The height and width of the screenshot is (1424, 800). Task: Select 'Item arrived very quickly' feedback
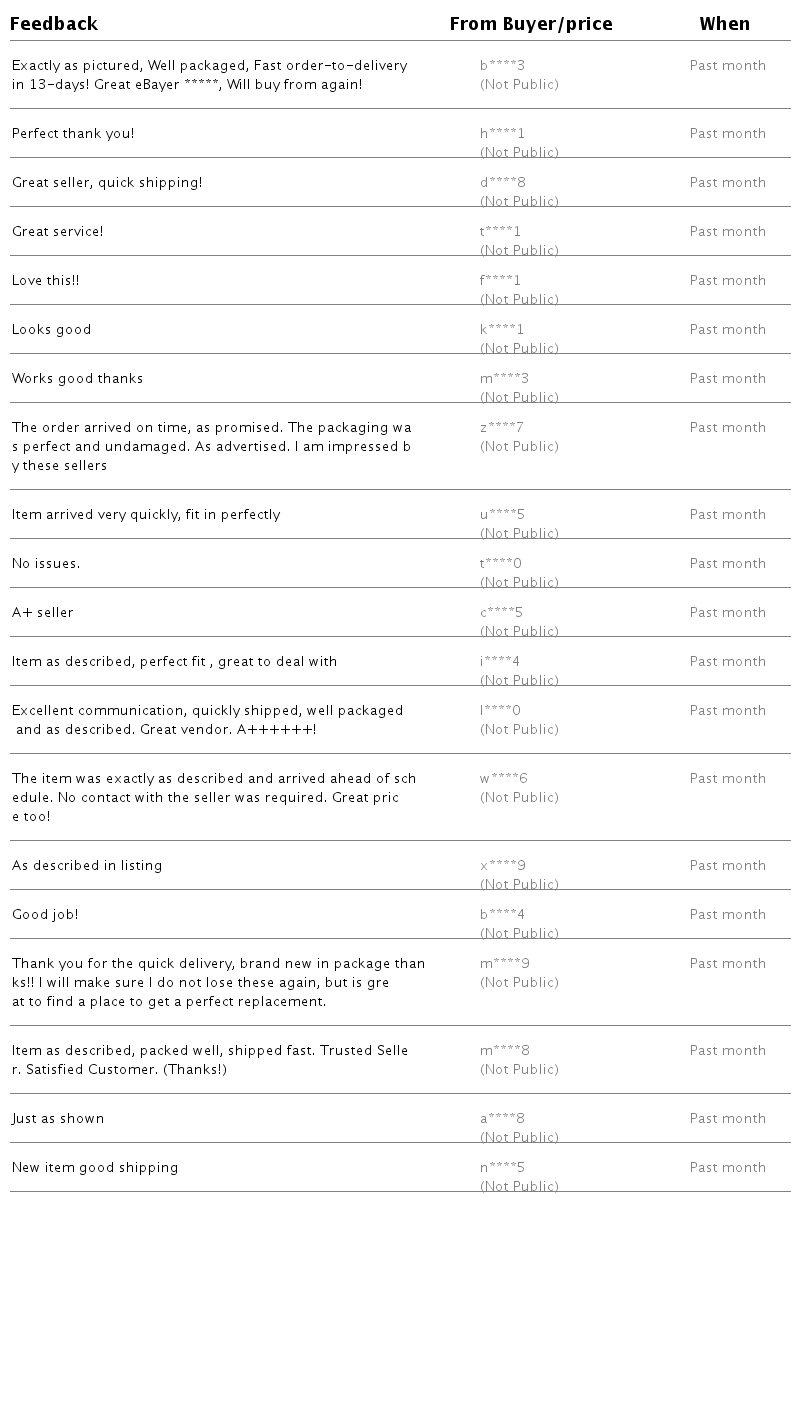tap(146, 515)
